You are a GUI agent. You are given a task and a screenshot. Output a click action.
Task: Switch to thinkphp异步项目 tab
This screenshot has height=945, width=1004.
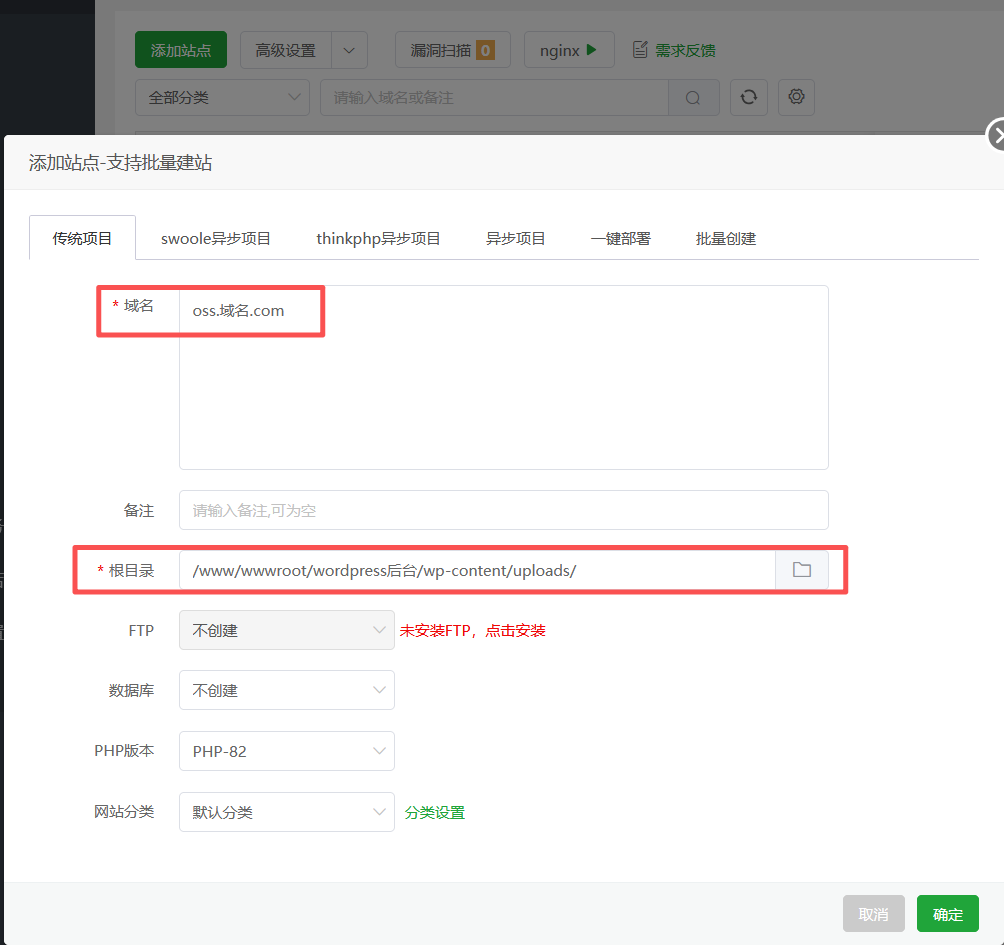378,239
